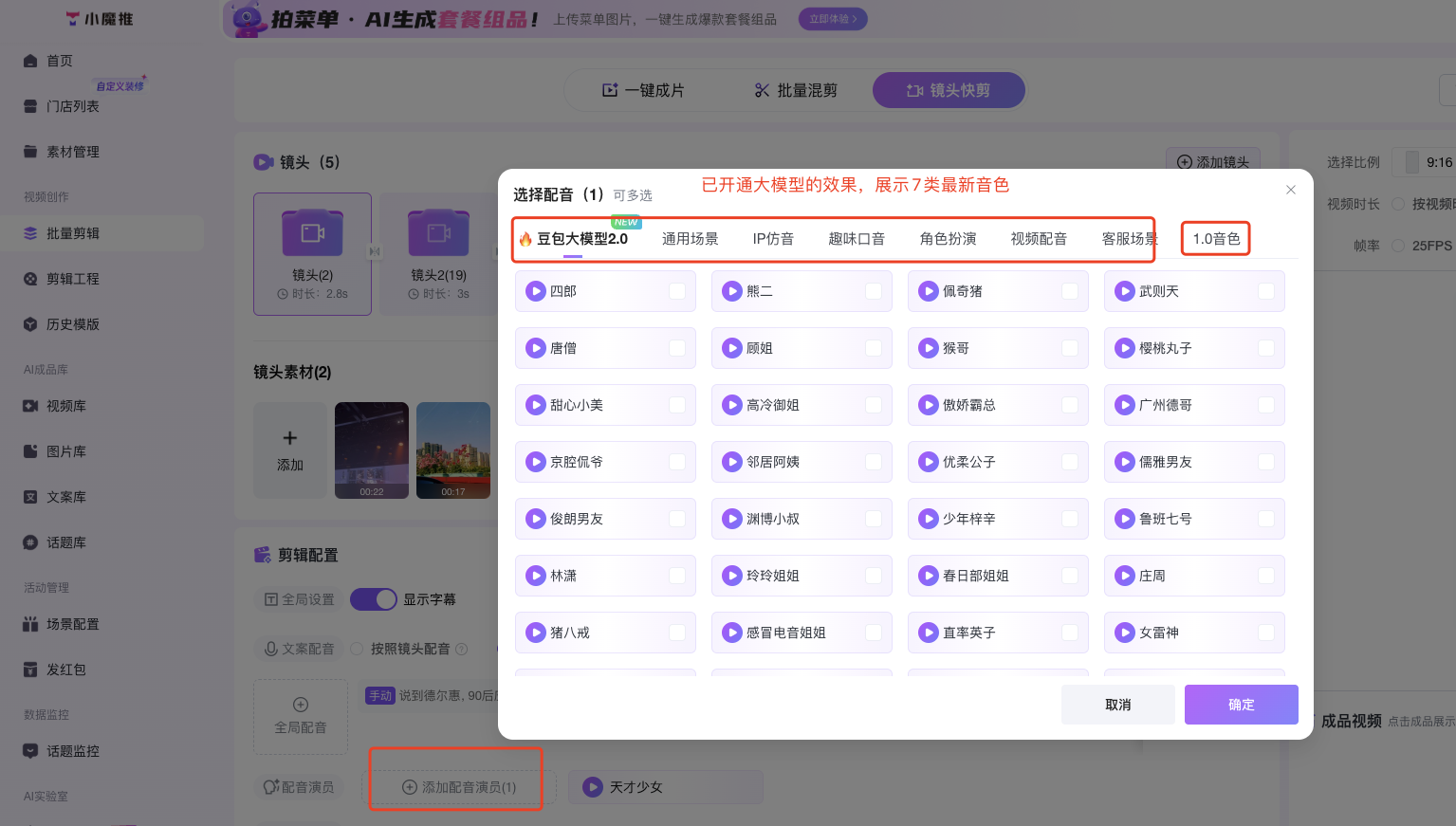Click 立即体验 in the top banner
This screenshot has width=1456, height=826.
coord(832,18)
